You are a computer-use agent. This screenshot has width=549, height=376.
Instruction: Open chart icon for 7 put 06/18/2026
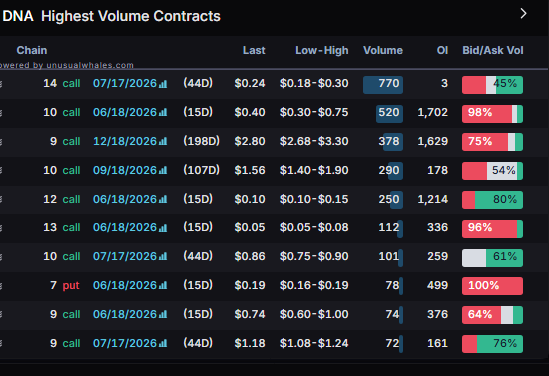pyautogui.click(x=163, y=286)
